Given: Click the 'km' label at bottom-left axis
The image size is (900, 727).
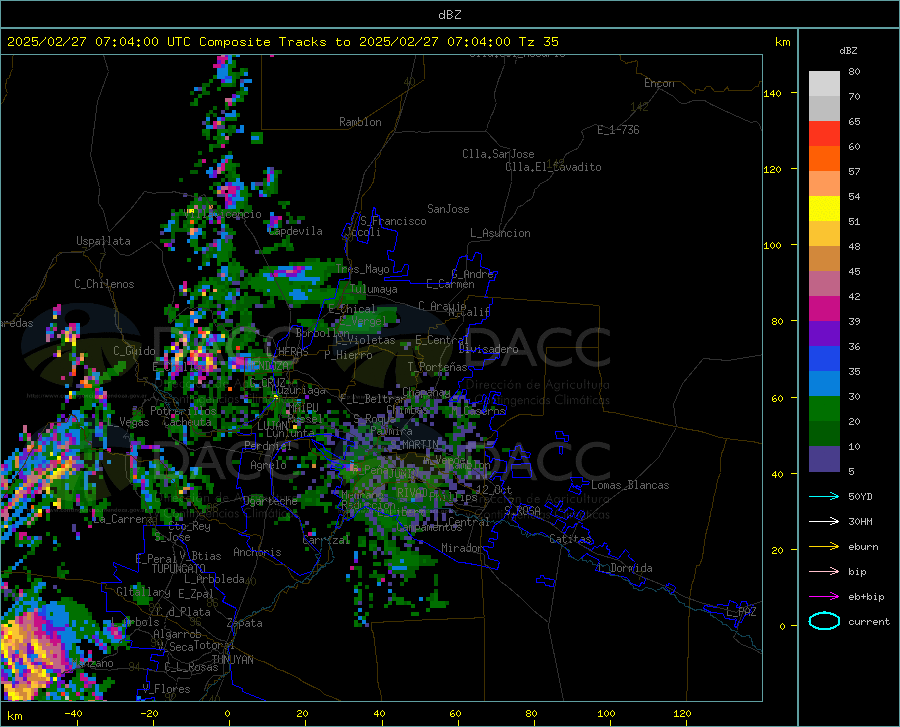Looking at the screenshot, I should click(14, 716).
